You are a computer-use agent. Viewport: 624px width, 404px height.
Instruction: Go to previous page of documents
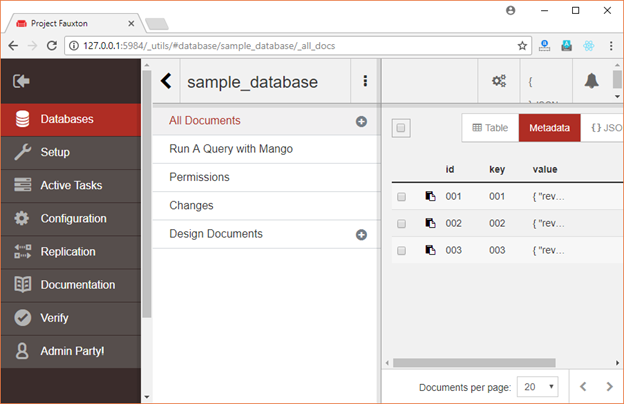pos(583,386)
